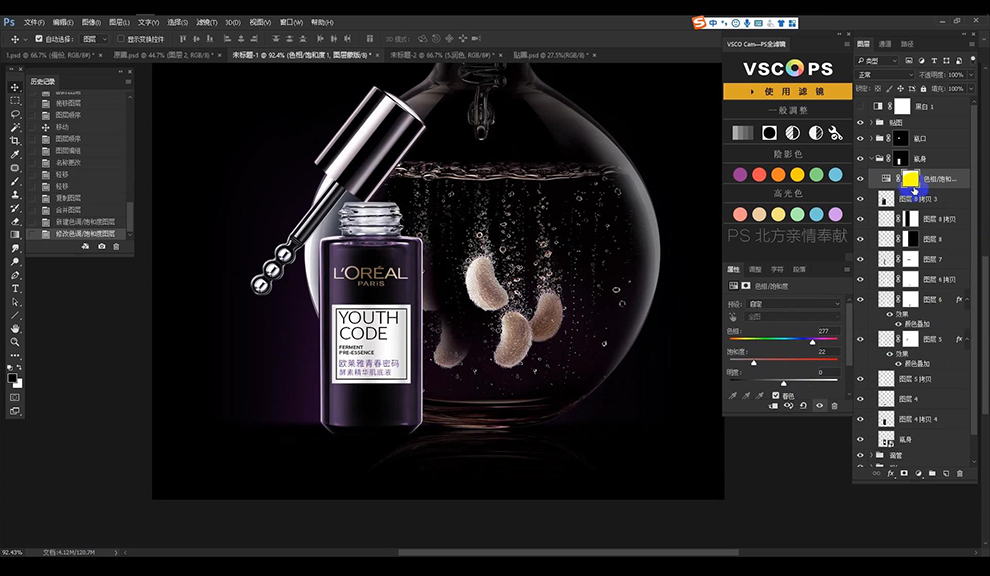Open the 预设 preset dropdown in Properties

click(x=794, y=304)
